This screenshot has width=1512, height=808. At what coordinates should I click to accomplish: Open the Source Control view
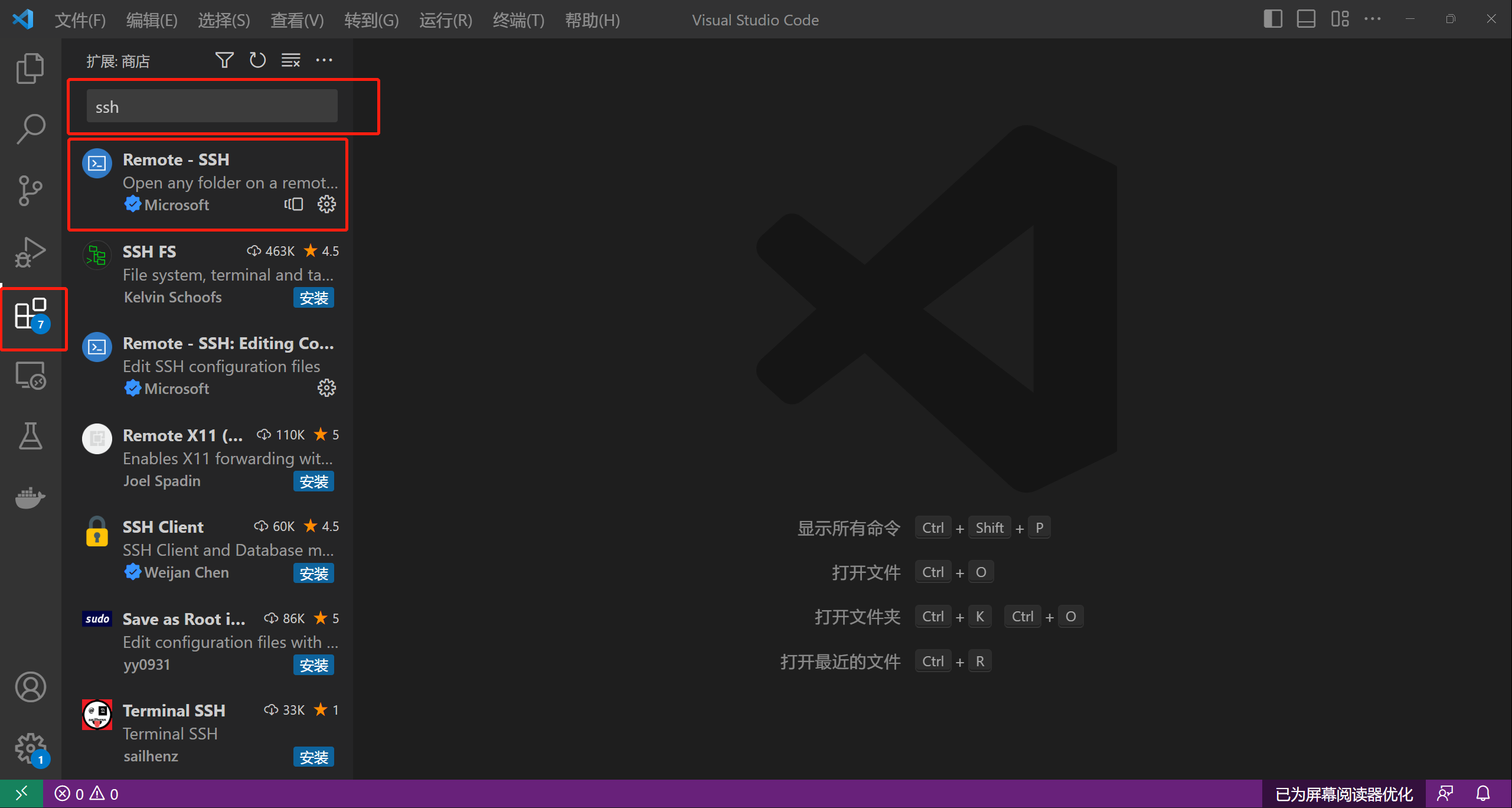[30, 191]
